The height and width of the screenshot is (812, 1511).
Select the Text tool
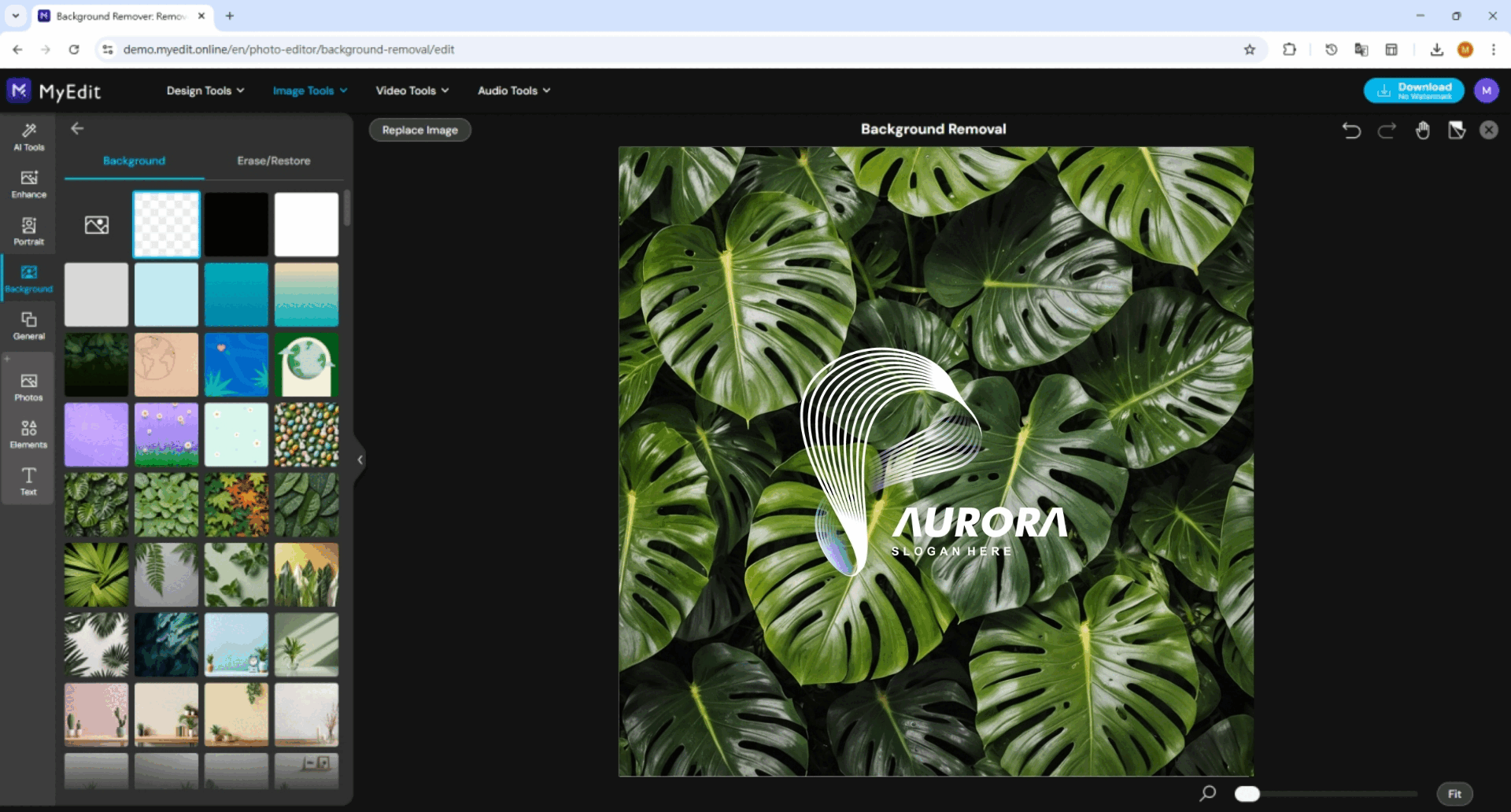[x=29, y=481]
